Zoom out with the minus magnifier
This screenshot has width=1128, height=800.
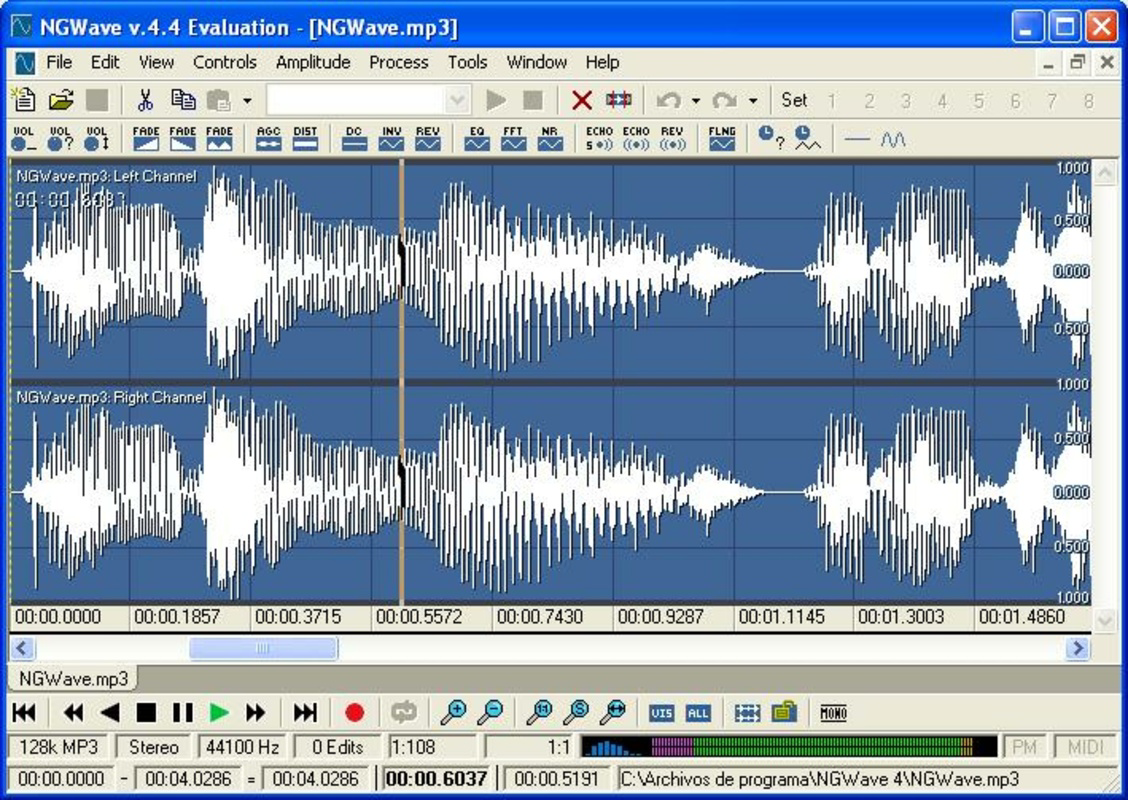[x=491, y=712]
